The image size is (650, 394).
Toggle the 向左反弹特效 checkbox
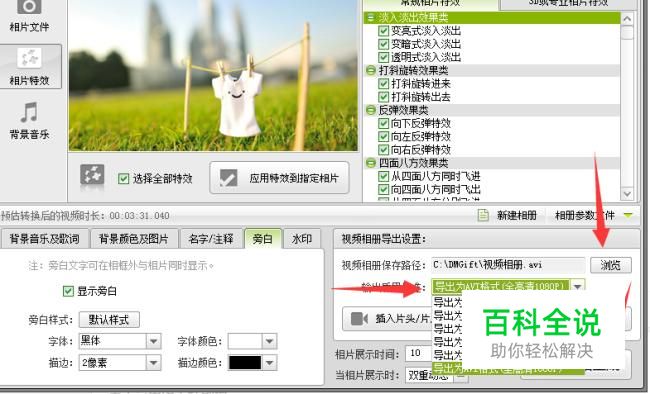click(x=383, y=137)
